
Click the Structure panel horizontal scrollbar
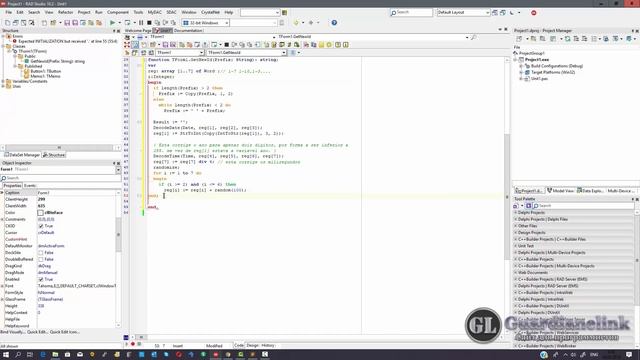click(x=60, y=148)
